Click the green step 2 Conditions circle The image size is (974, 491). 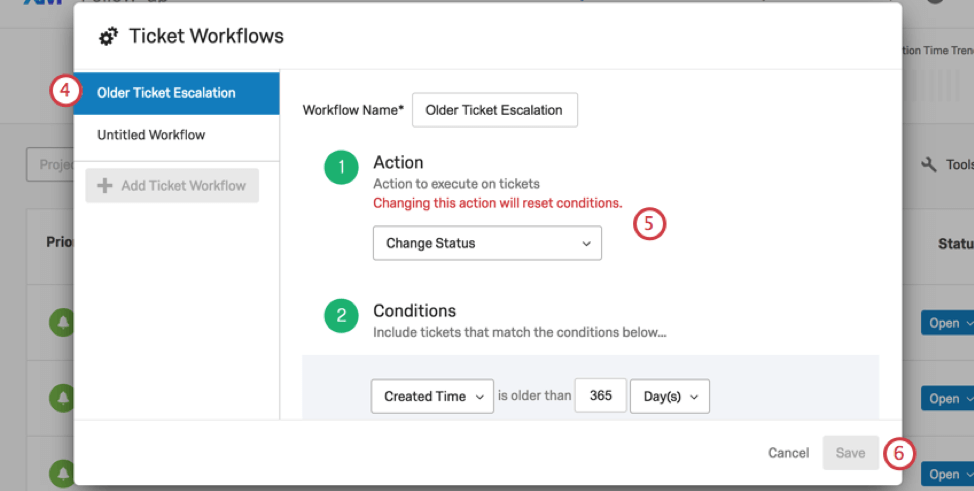[341, 316]
